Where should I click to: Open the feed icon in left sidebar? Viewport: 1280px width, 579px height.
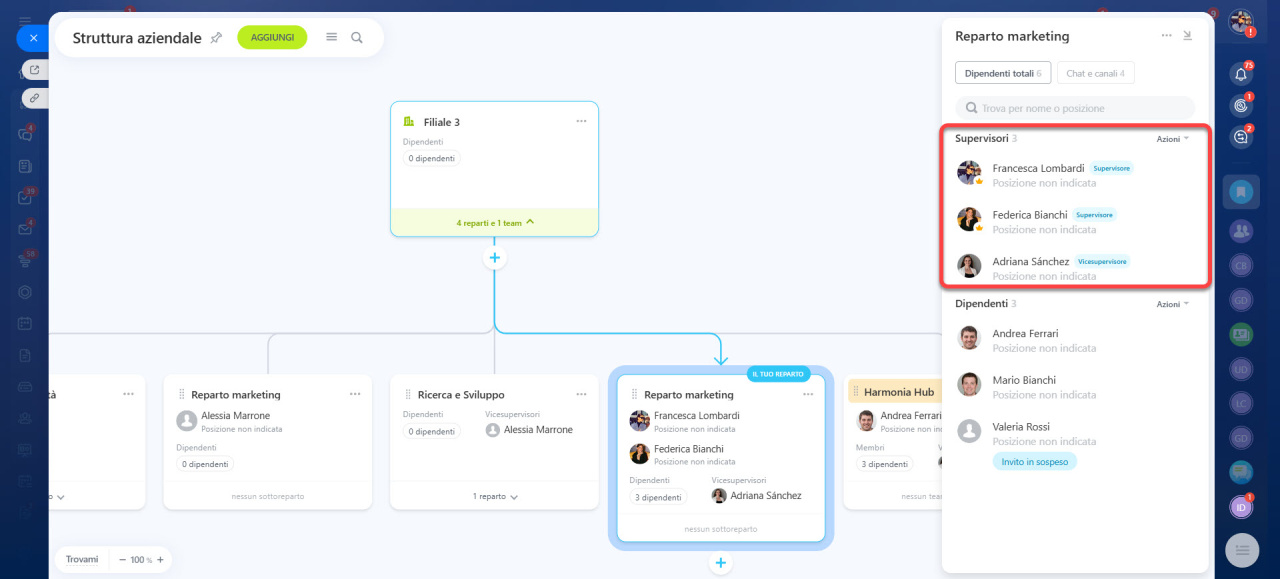[x=25, y=166]
